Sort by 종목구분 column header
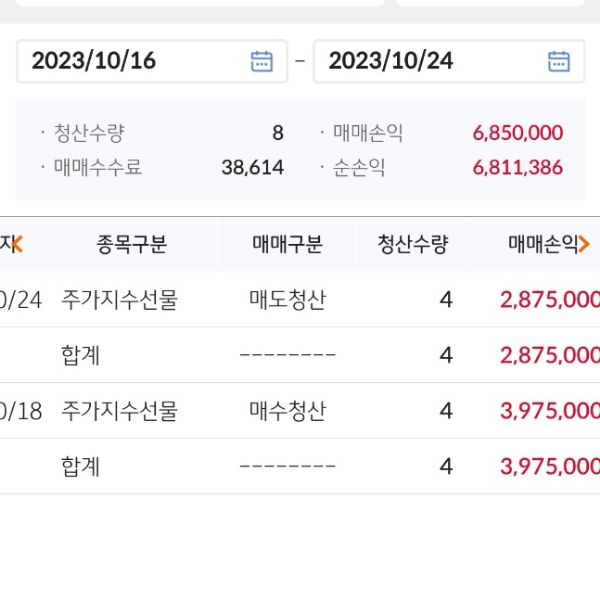 [131, 244]
